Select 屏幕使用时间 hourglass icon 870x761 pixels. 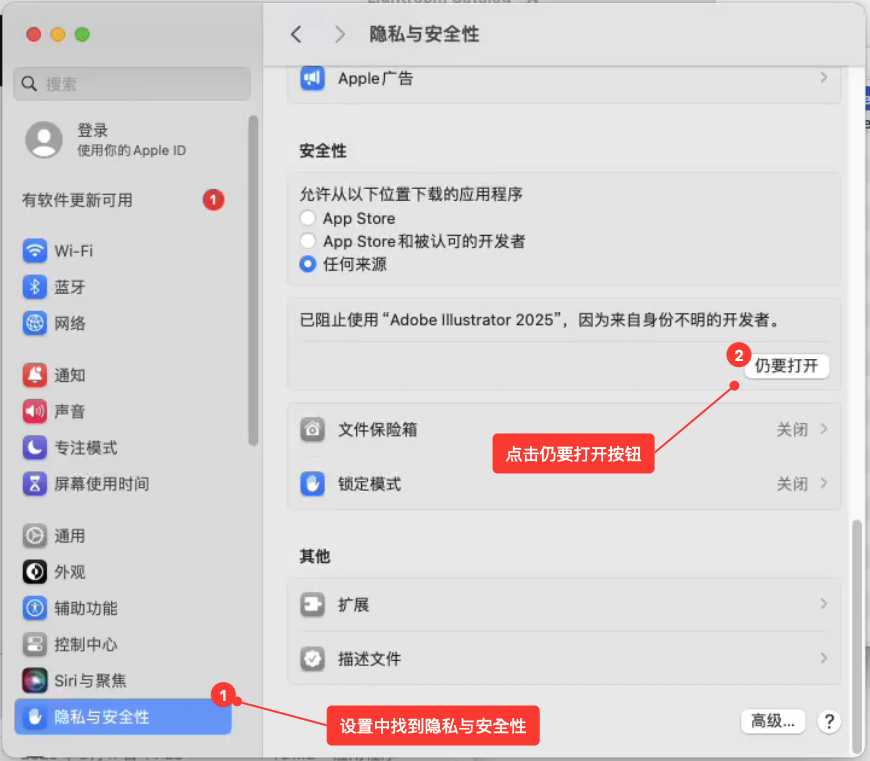[x=35, y=484]
